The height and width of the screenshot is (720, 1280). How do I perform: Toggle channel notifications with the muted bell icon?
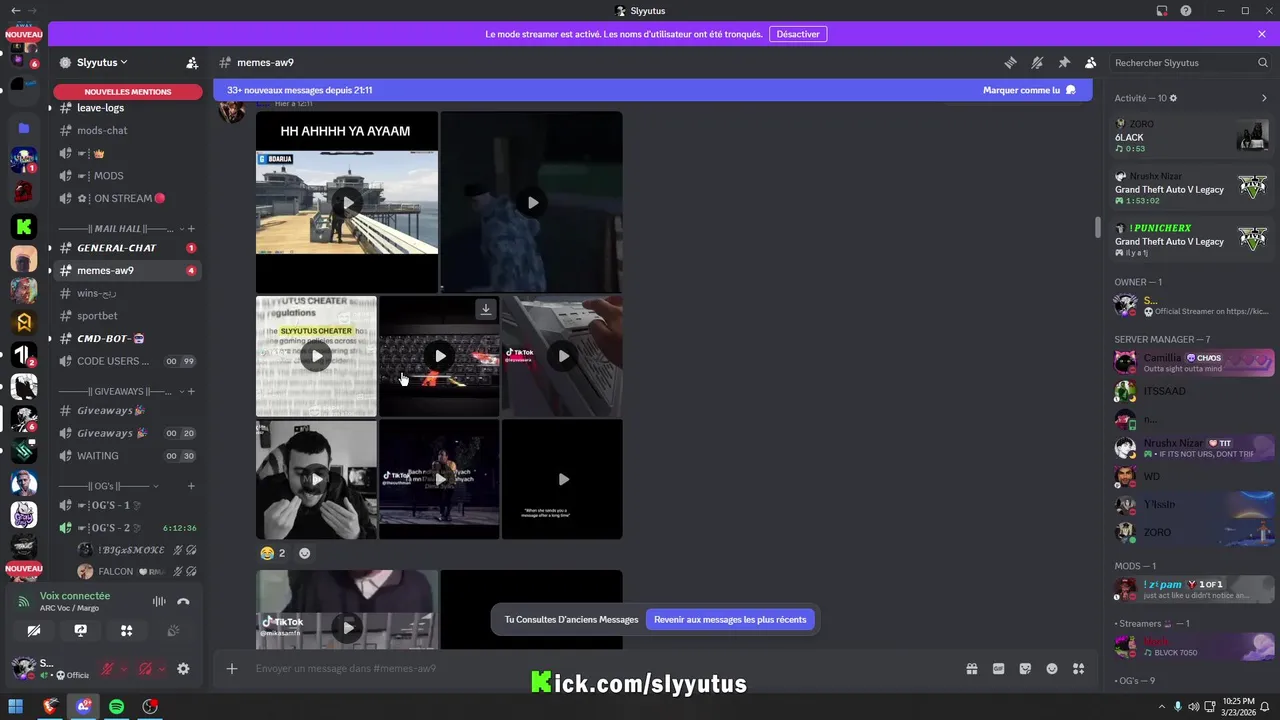[x=1037, y=62]
